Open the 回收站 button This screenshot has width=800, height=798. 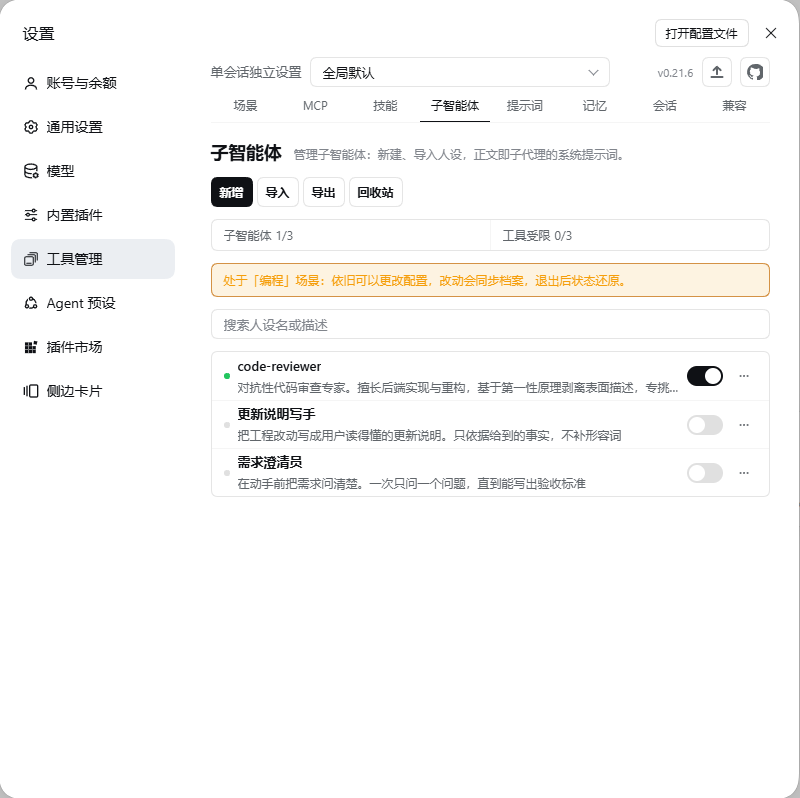pyautogui.click(x=376, y=192)
